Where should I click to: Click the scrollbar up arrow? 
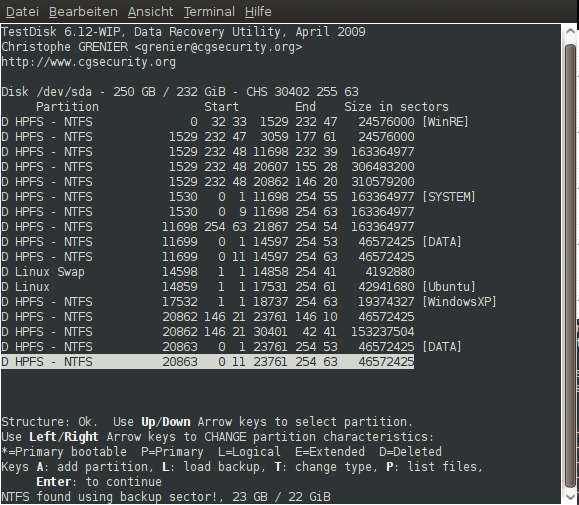coord(571,32)
